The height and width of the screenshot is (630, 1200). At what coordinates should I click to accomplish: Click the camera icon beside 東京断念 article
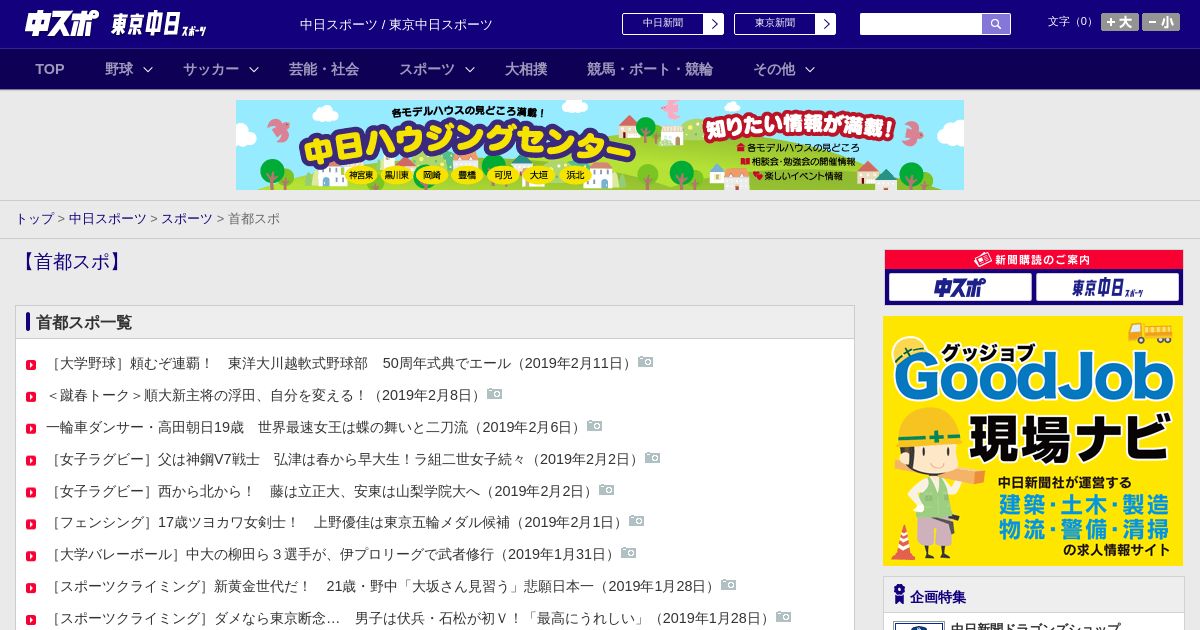pyautogui.click(x=784, y=617)
